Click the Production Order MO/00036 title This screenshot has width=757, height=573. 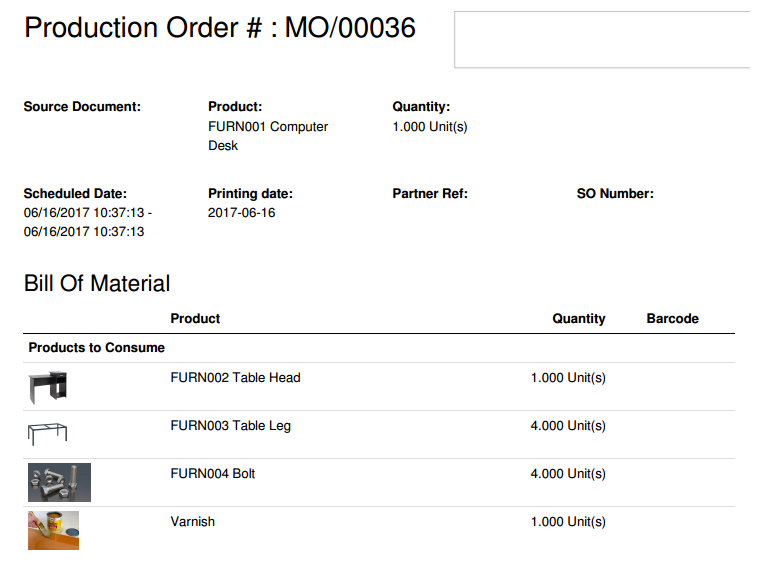[219, 28]
